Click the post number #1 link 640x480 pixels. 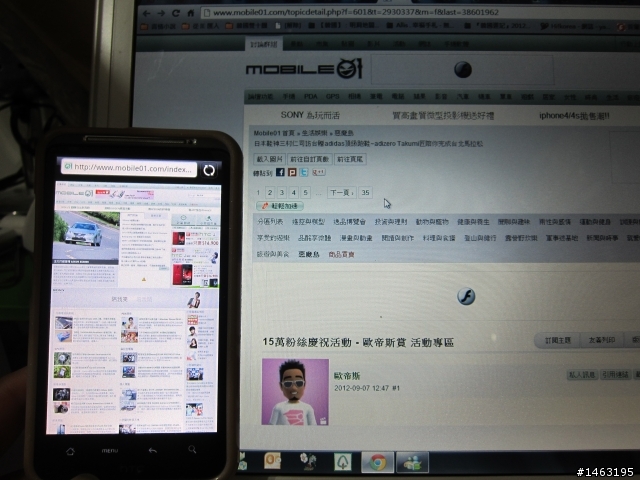[x=396, y=388]
